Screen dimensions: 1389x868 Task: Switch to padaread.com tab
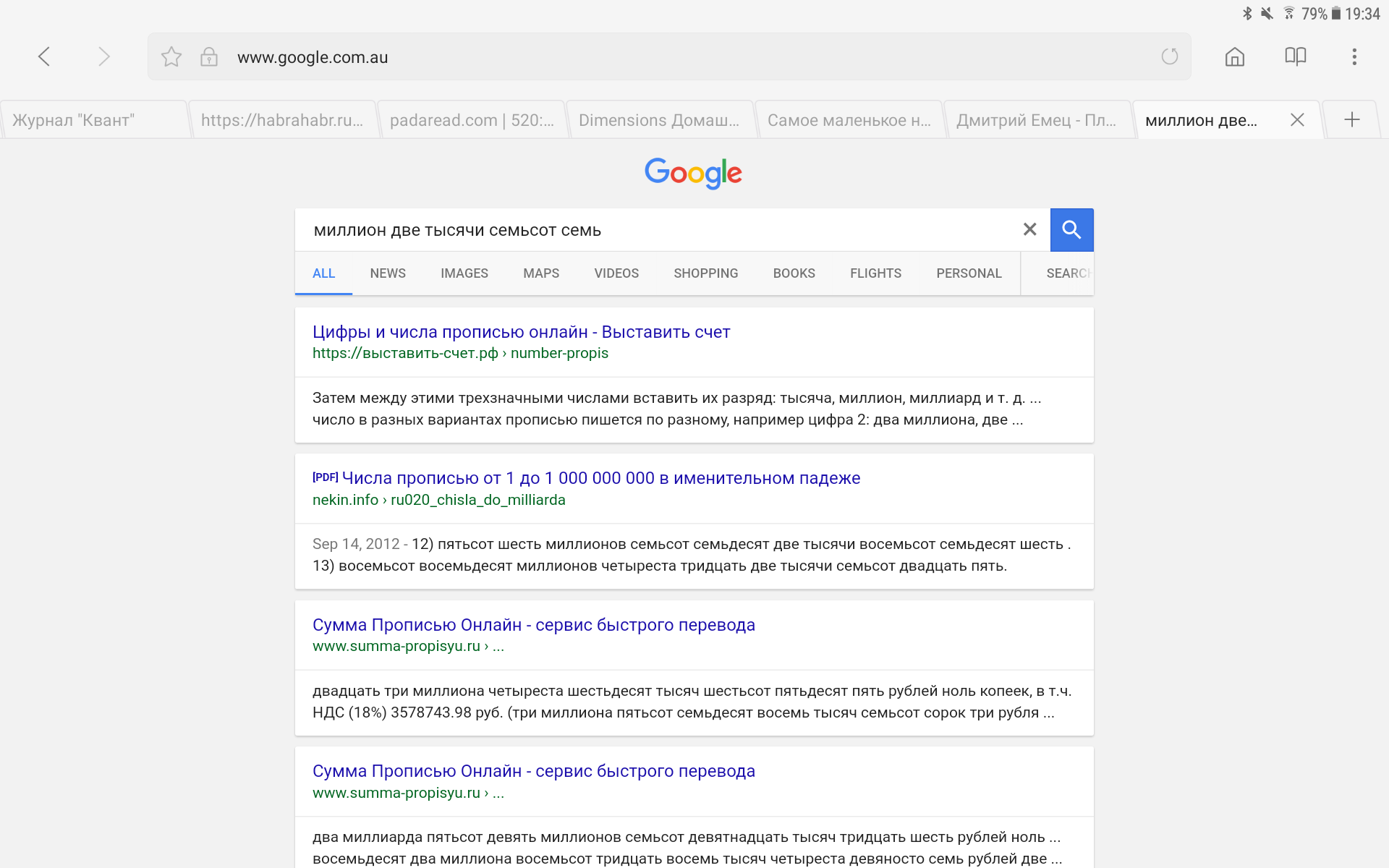coord(471,120)
